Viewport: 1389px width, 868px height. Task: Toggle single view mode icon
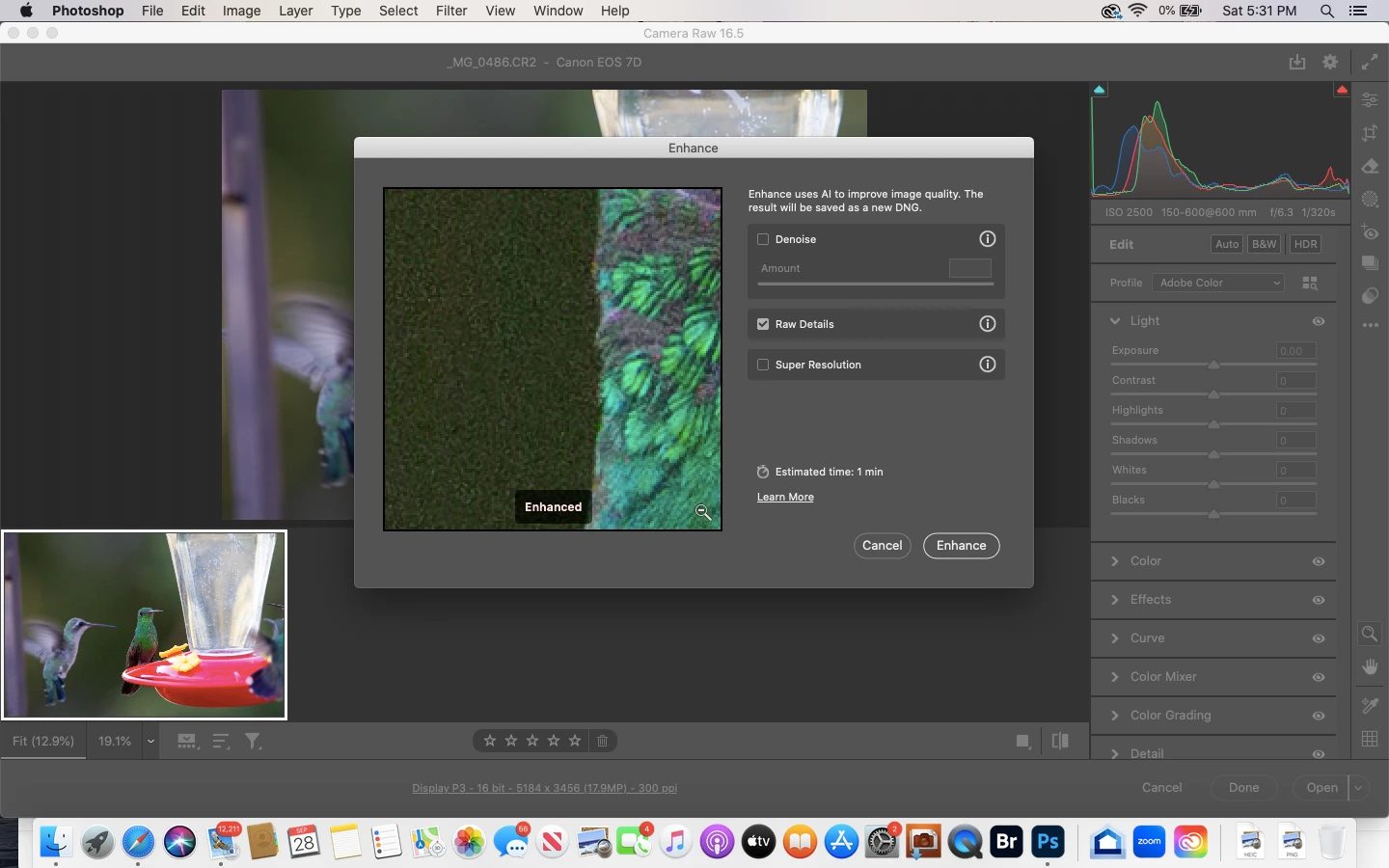(1023, 741)
